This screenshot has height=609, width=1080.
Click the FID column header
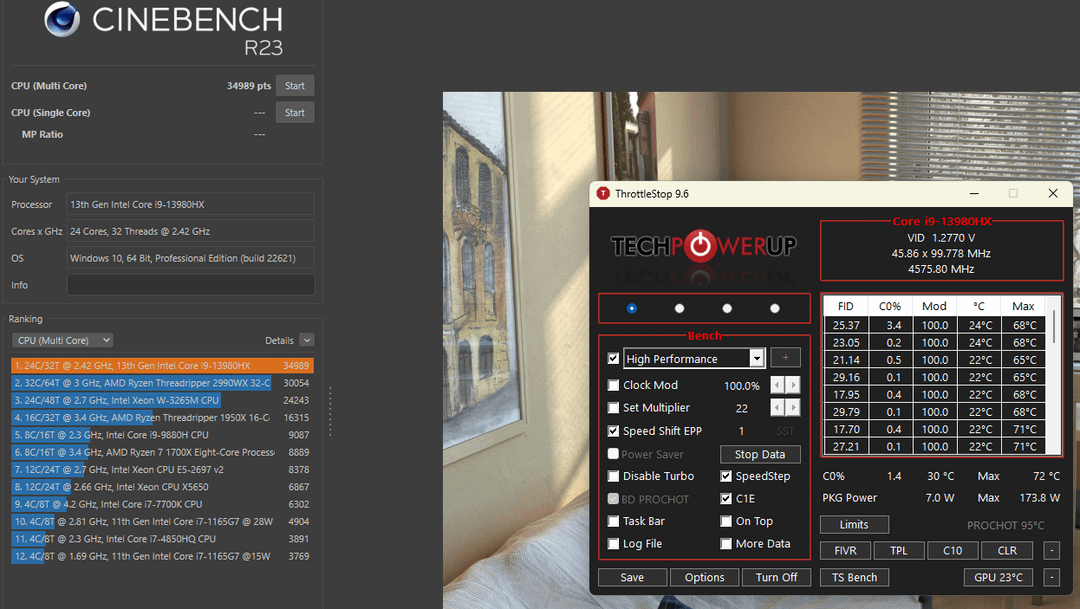[846, 307]
